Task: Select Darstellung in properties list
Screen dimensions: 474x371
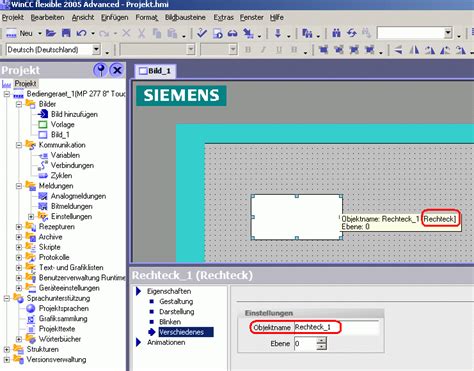Action: pos(177,312)
